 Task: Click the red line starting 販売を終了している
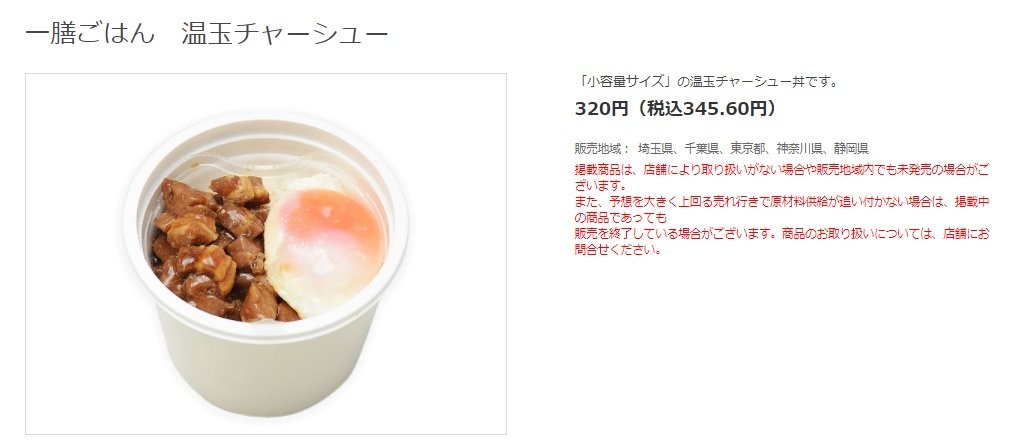point(782,234)
